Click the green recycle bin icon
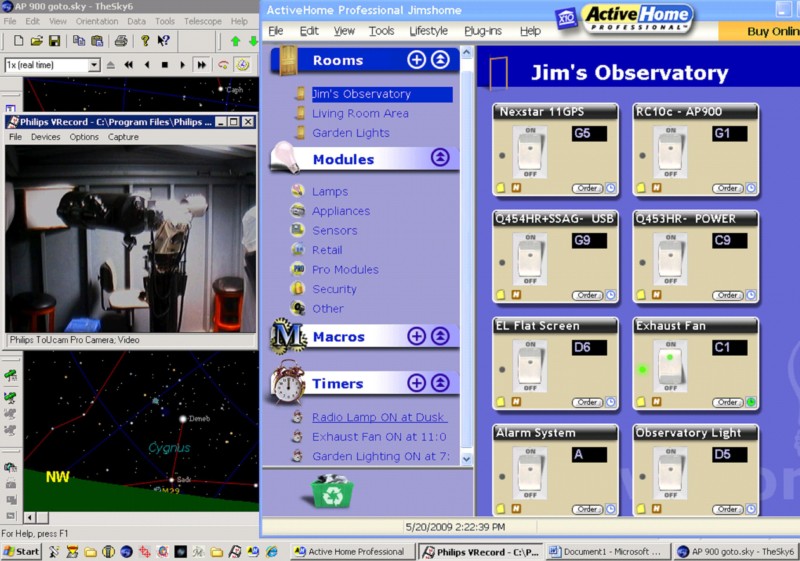Image resolution: width=800 pixels, height=561 pixels. 332,491
